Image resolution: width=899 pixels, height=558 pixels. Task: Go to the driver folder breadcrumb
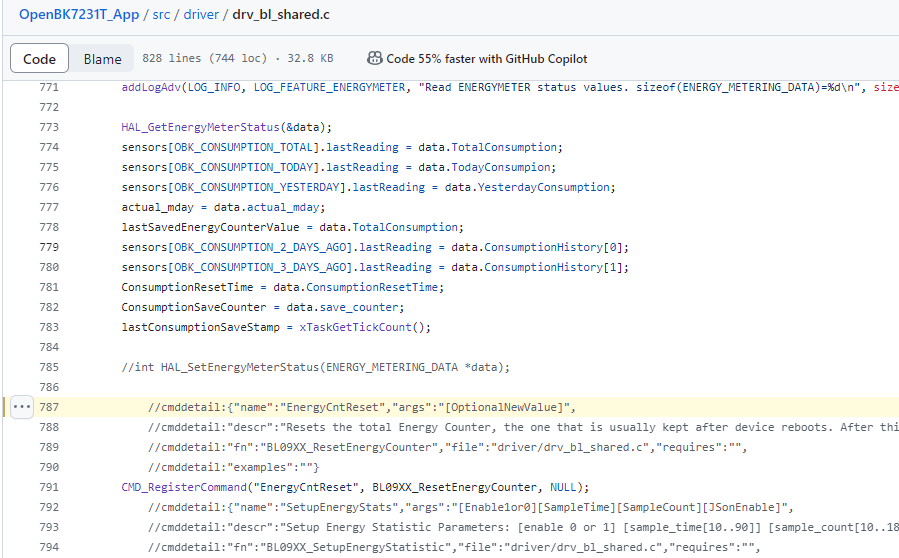point(201,15)
